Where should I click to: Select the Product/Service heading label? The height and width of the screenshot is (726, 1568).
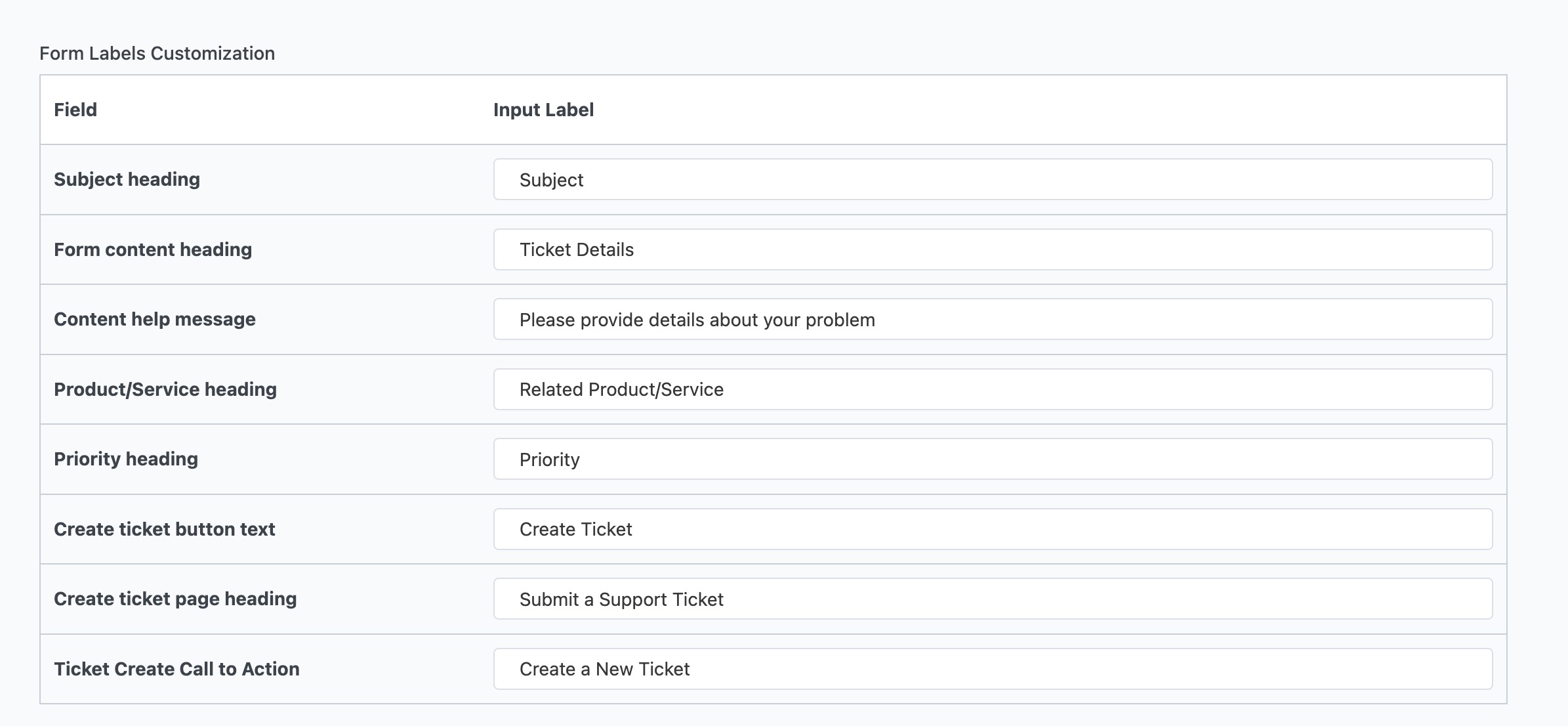click(x=165, y=389)
